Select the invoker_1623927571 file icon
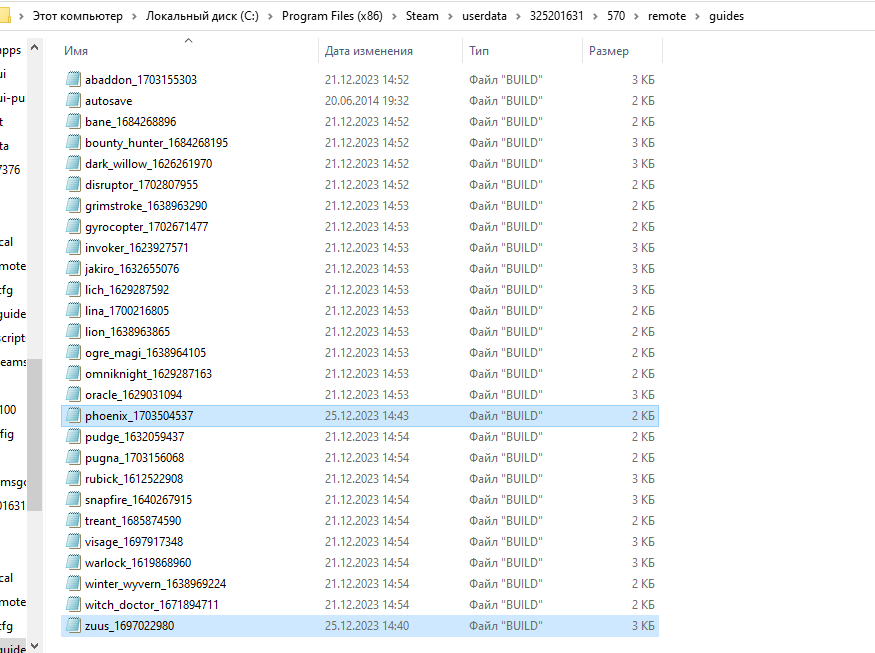This screenshot has height=653, width=875. coord(73,247)
